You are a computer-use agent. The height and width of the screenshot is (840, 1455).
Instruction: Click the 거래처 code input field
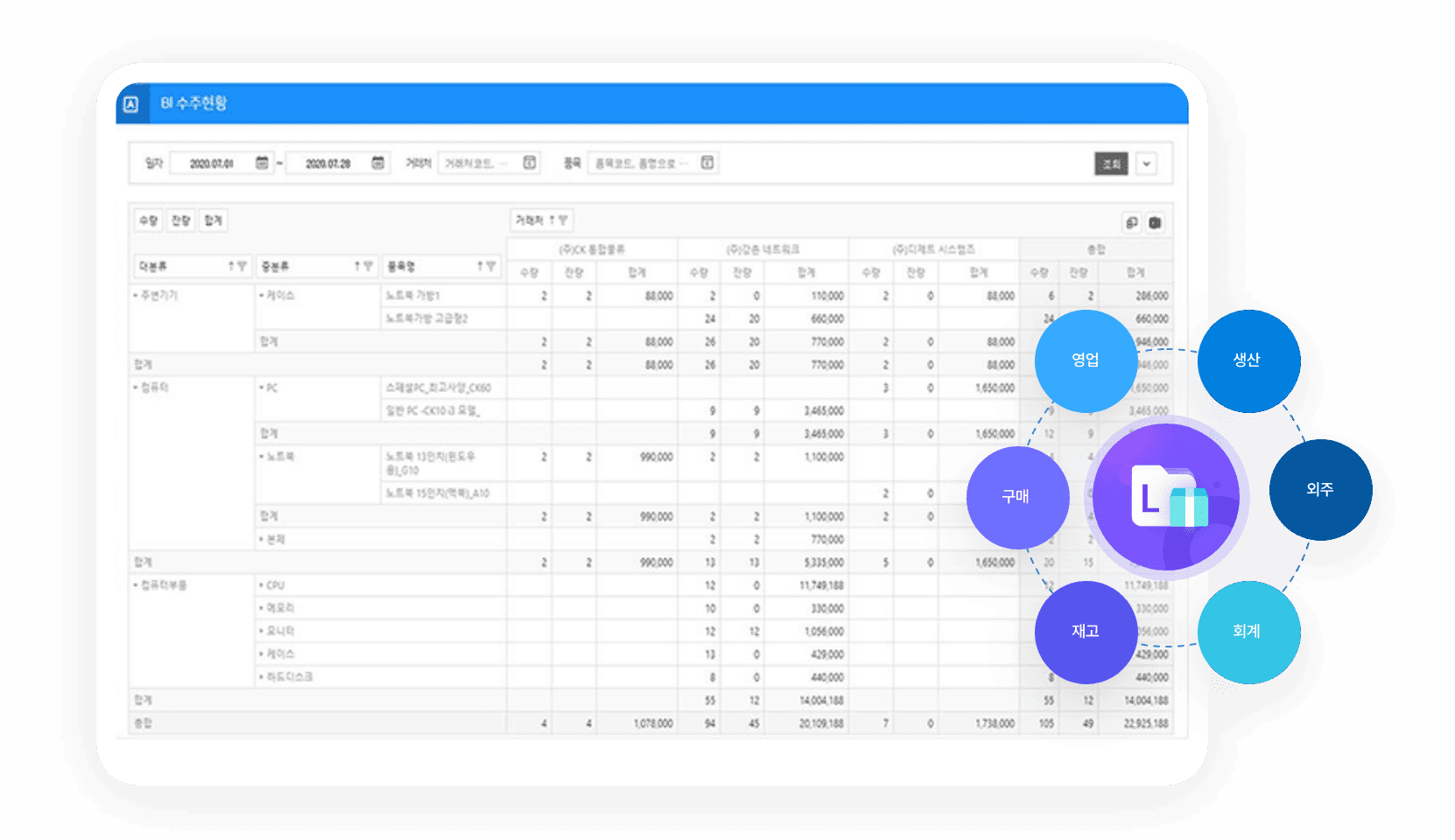tap(479, 163)
